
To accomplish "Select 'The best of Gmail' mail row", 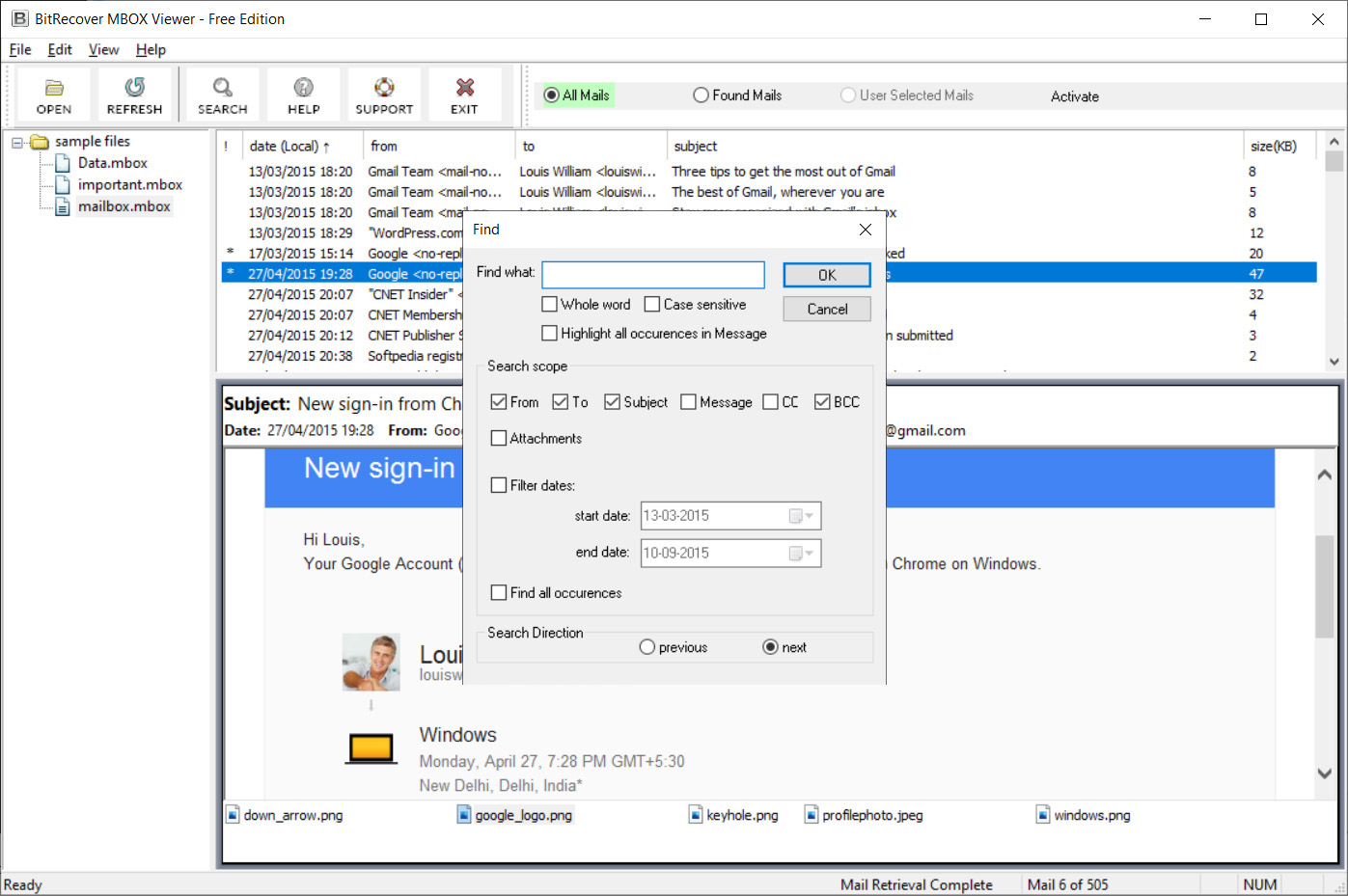I will click(769, 192).
